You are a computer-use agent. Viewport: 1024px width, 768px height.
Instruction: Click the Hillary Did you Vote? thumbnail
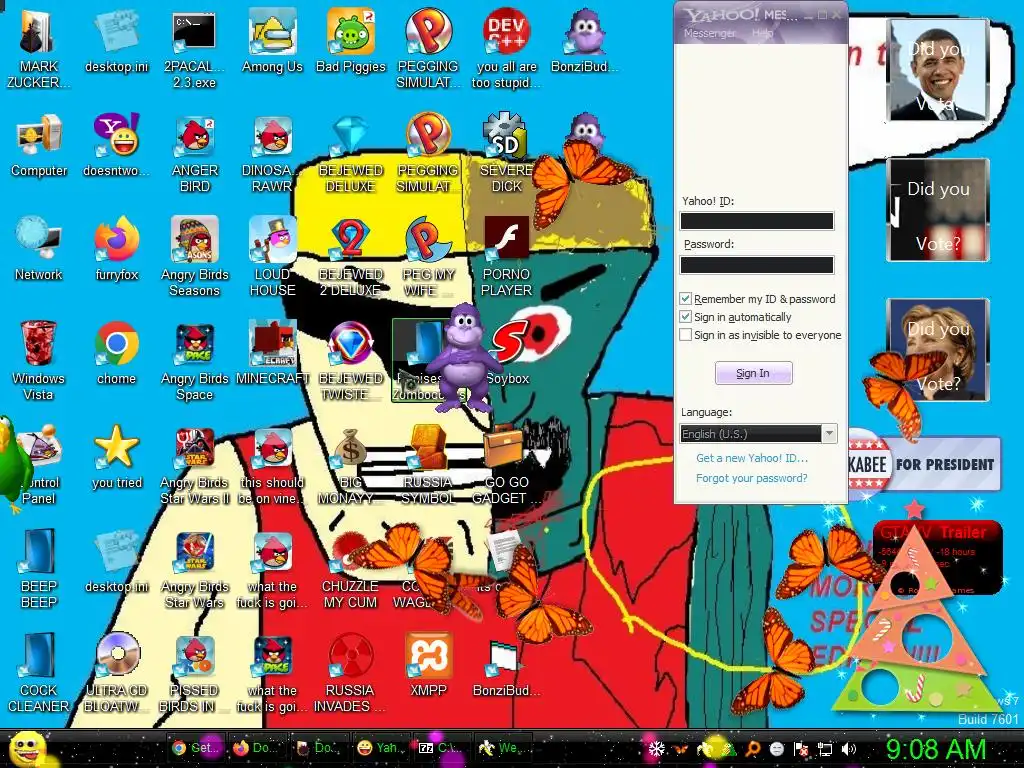(x=938, y=350)
